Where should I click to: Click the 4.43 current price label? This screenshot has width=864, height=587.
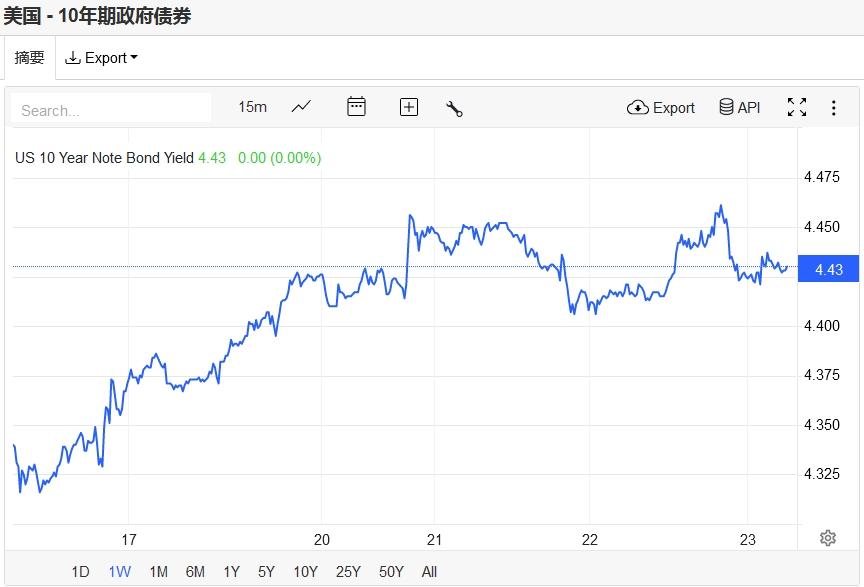click(x=829, y=270)
